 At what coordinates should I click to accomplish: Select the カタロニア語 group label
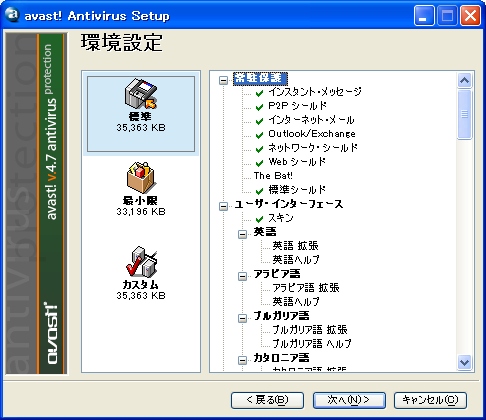[281, 358]
